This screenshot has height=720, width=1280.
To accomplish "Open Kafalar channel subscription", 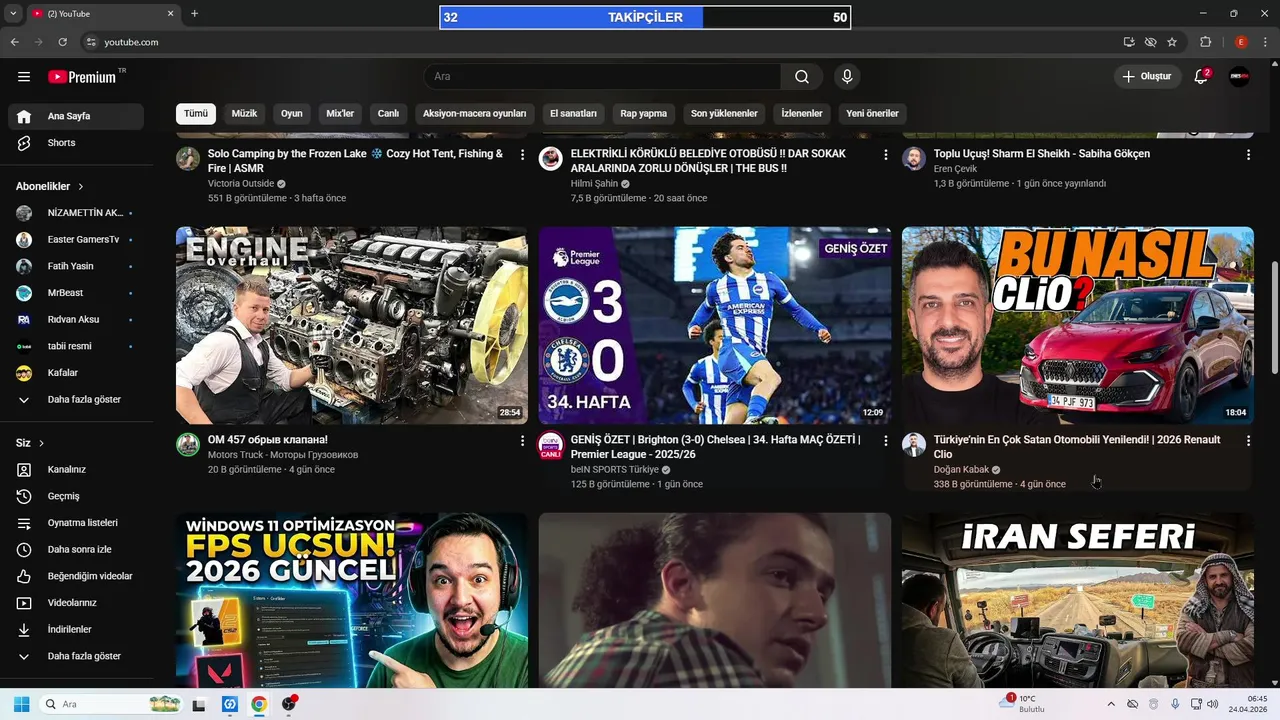I will pos(76,373).
